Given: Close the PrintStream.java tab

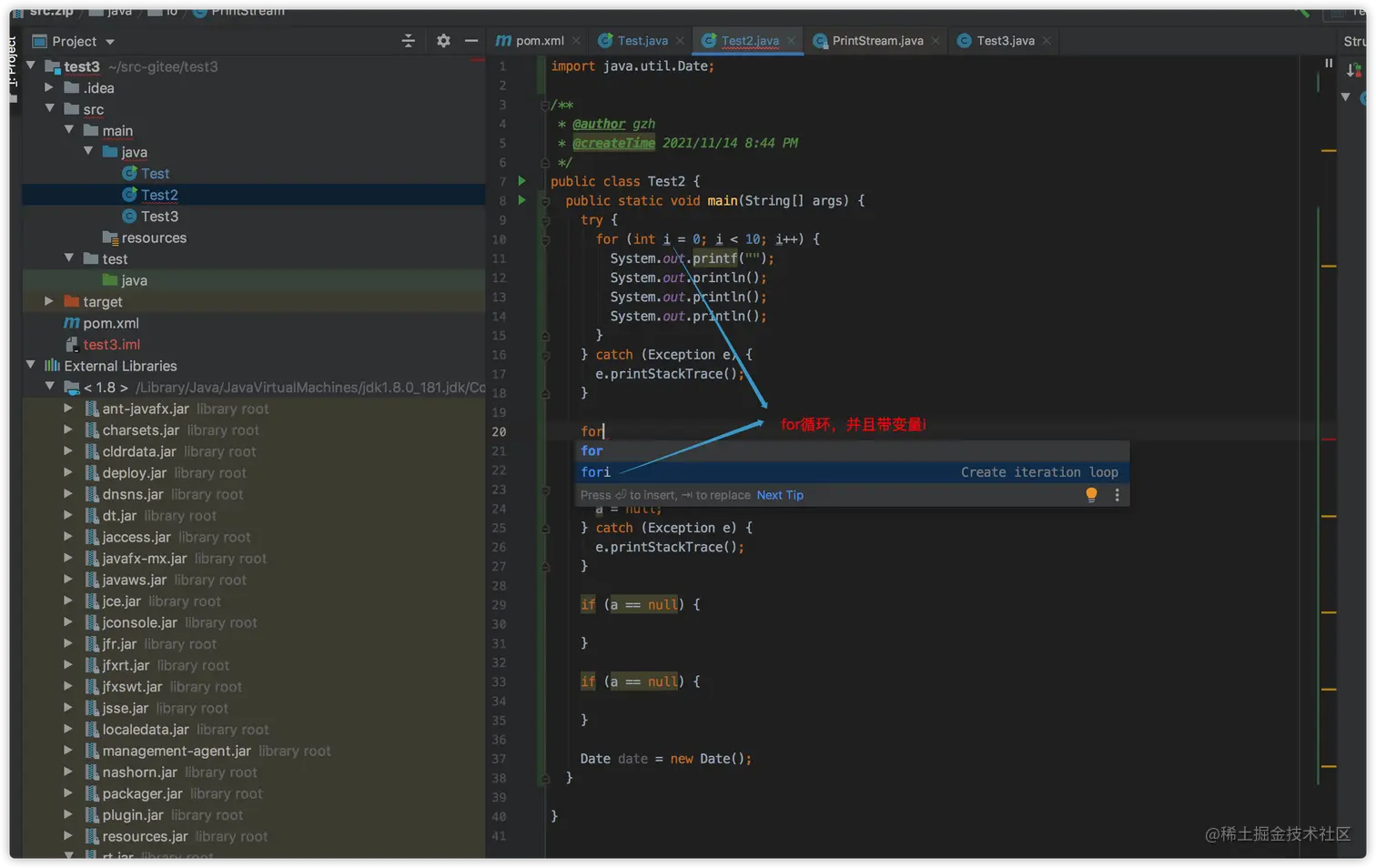Looking at the screenshot, I should pyautogui.click(x=936, y=41).
